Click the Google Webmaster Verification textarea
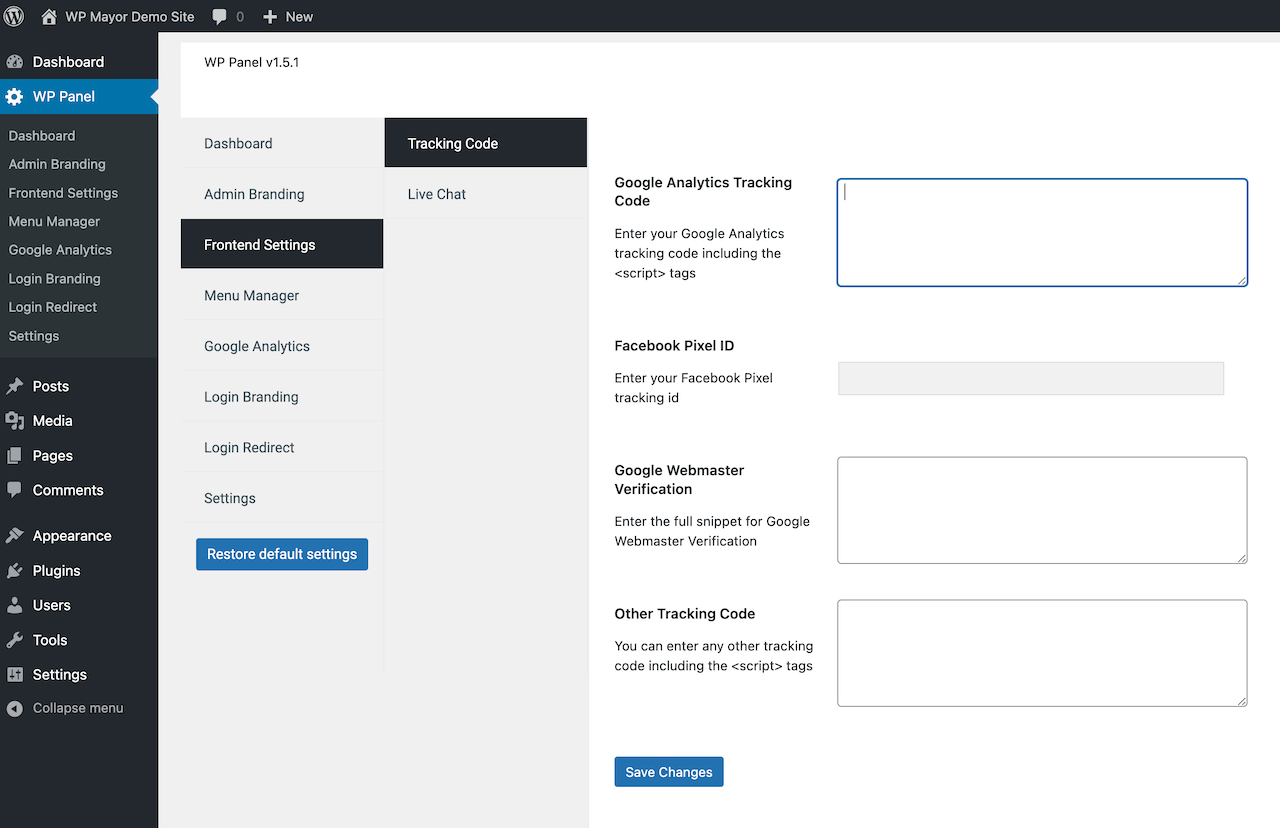Viewport: 1280px width, 828px height. tap(1042, 510)
